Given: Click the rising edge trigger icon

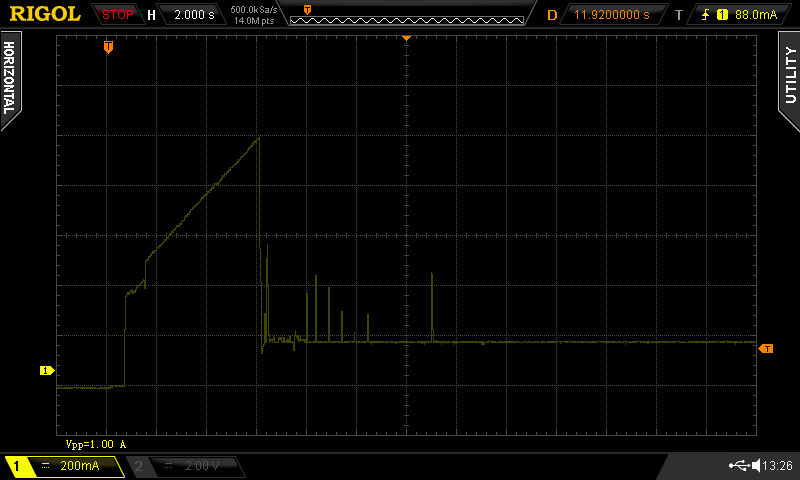Looking at the screenshot, I should click(x=706, y=15).
